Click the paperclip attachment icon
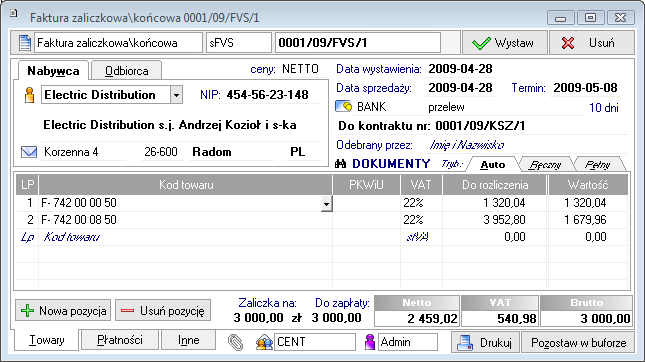 click(236, 342)
